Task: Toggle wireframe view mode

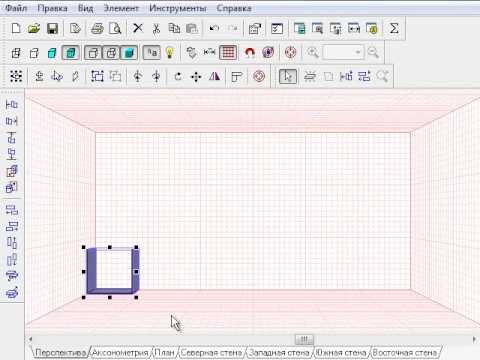Action: 16,53
